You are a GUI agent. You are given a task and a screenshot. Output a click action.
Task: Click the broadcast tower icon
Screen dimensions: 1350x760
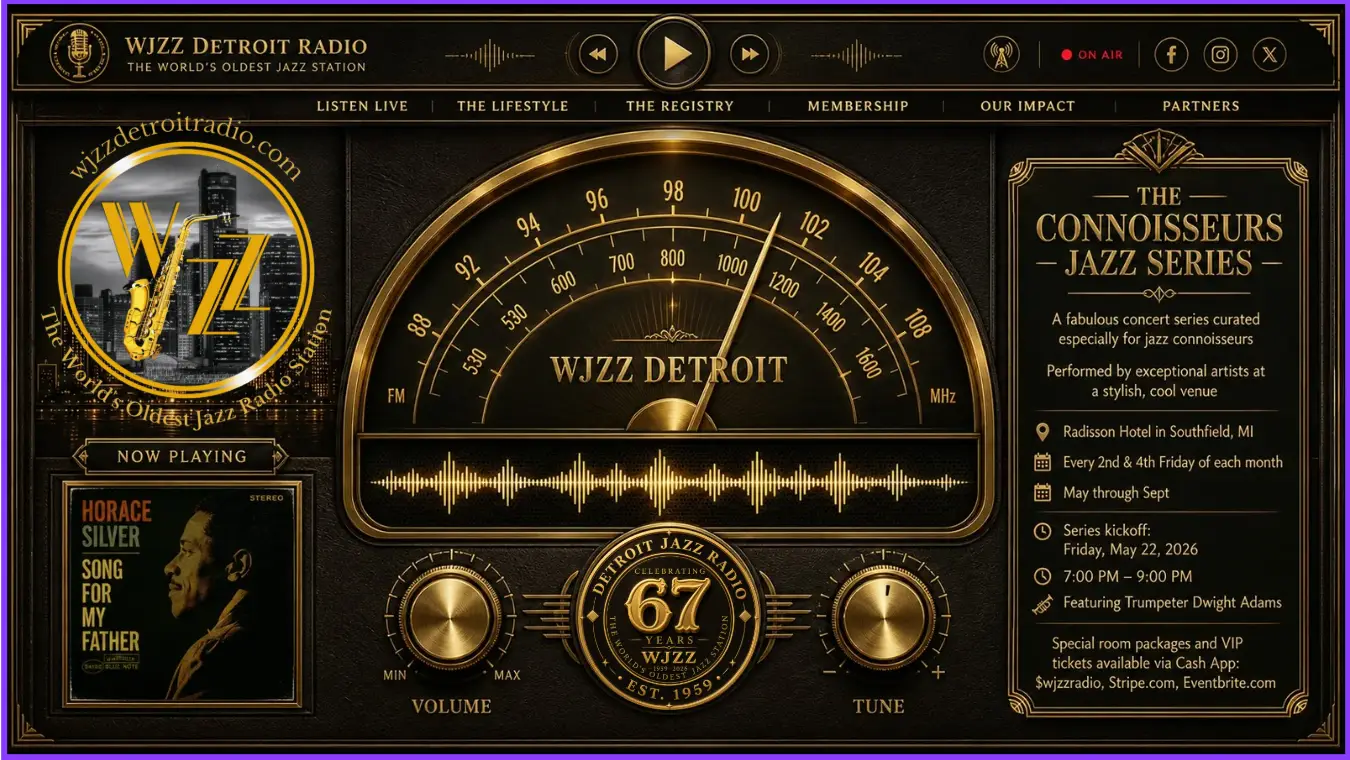click(x=1001, y=55)
